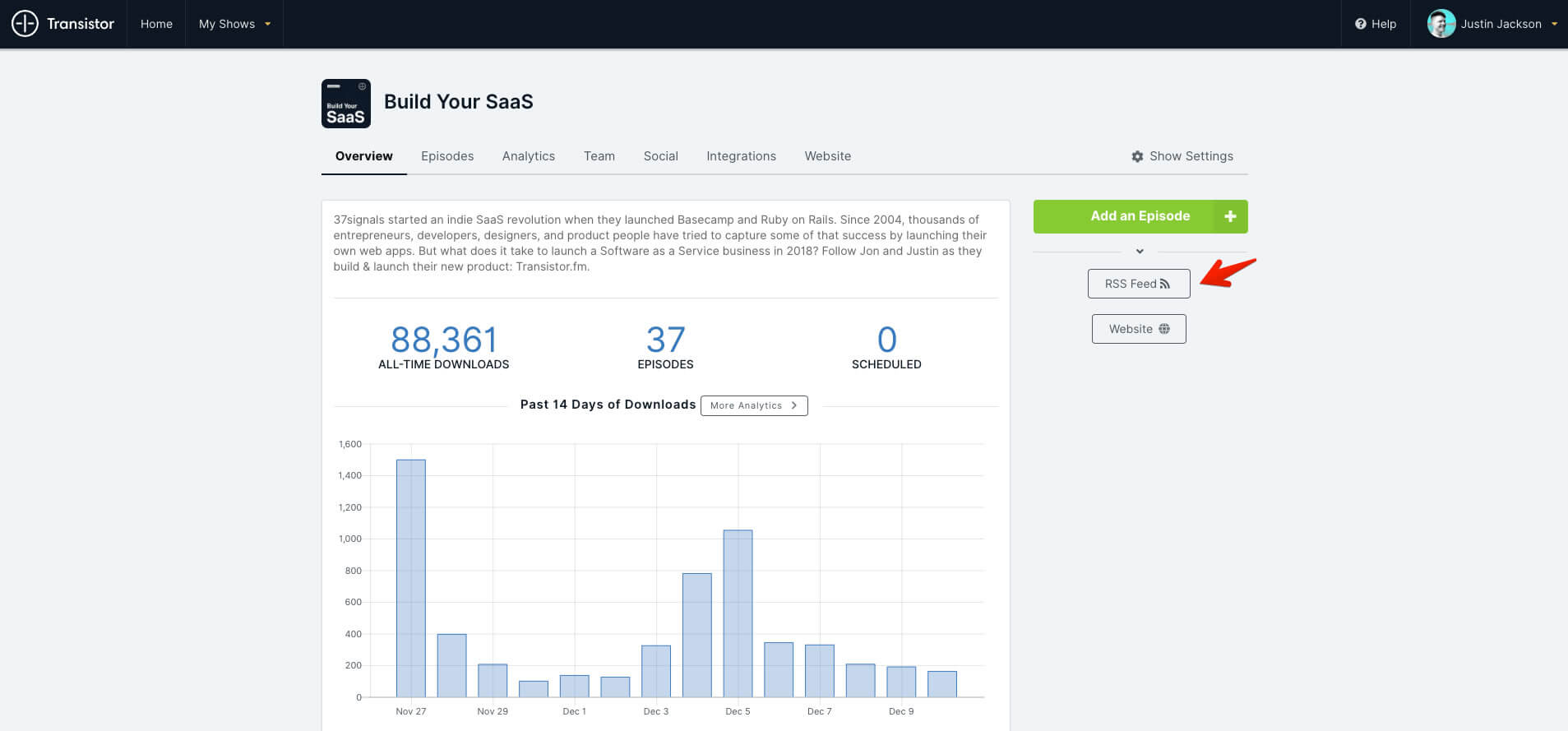
Task: Click Justin Jackson's profile avatar
Action: coord(1441,24)
